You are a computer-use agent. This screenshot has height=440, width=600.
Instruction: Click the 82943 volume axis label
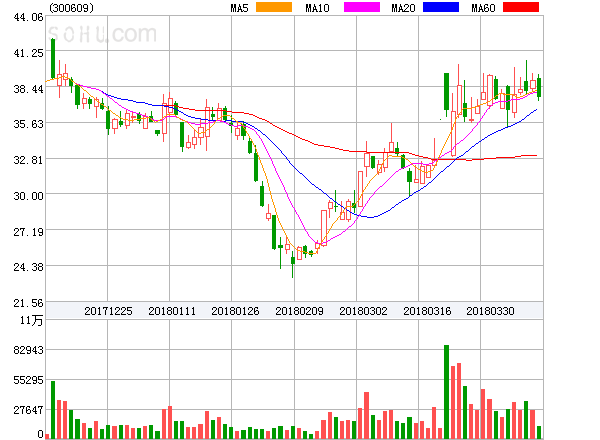tap(28, 350)
